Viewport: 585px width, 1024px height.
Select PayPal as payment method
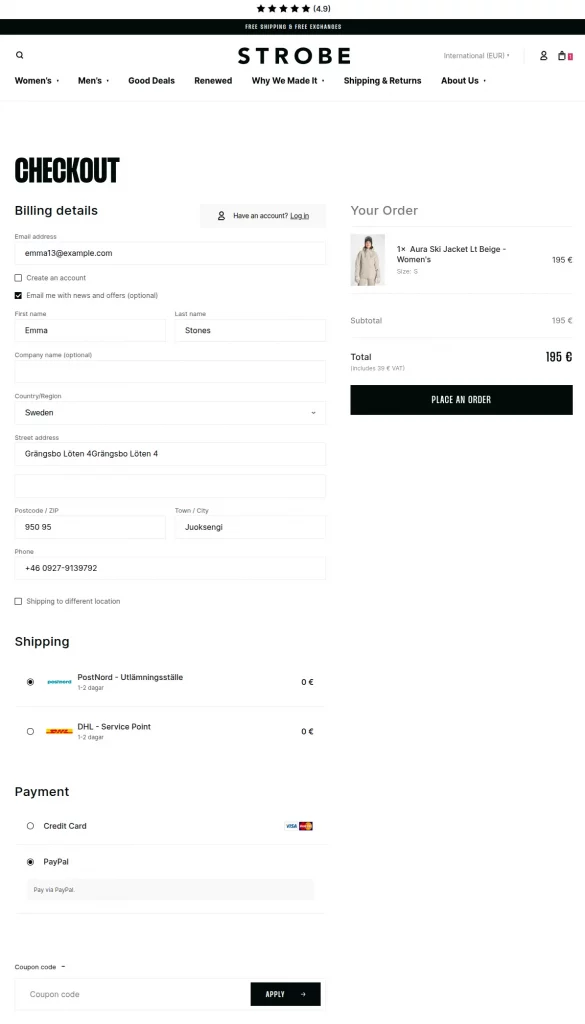coord(30,861)
